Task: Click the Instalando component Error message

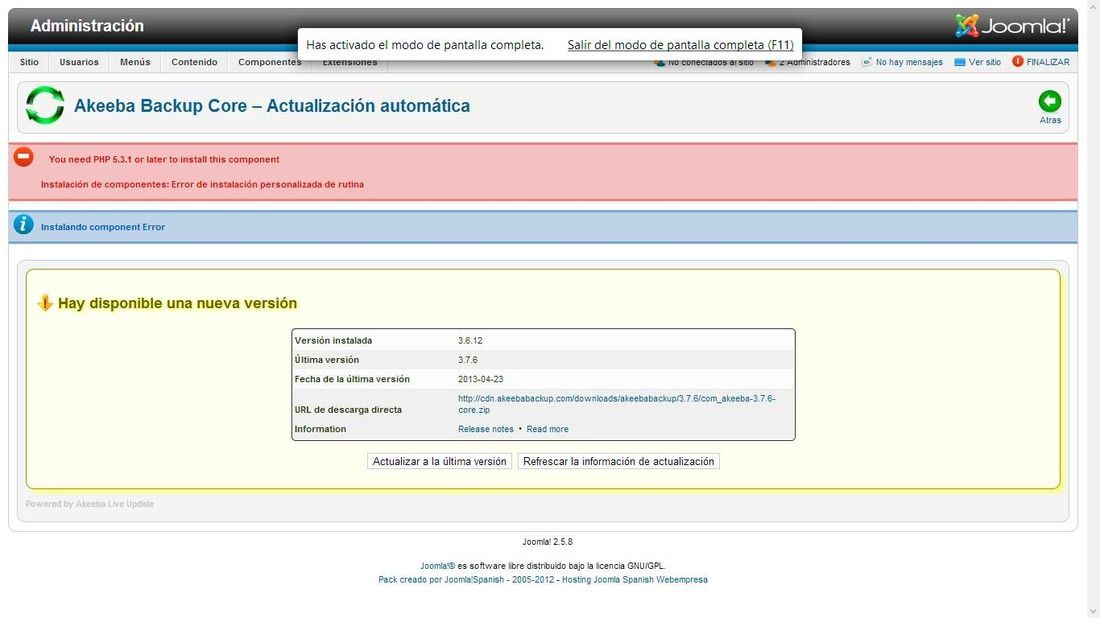Action: (x=103, y=227)
